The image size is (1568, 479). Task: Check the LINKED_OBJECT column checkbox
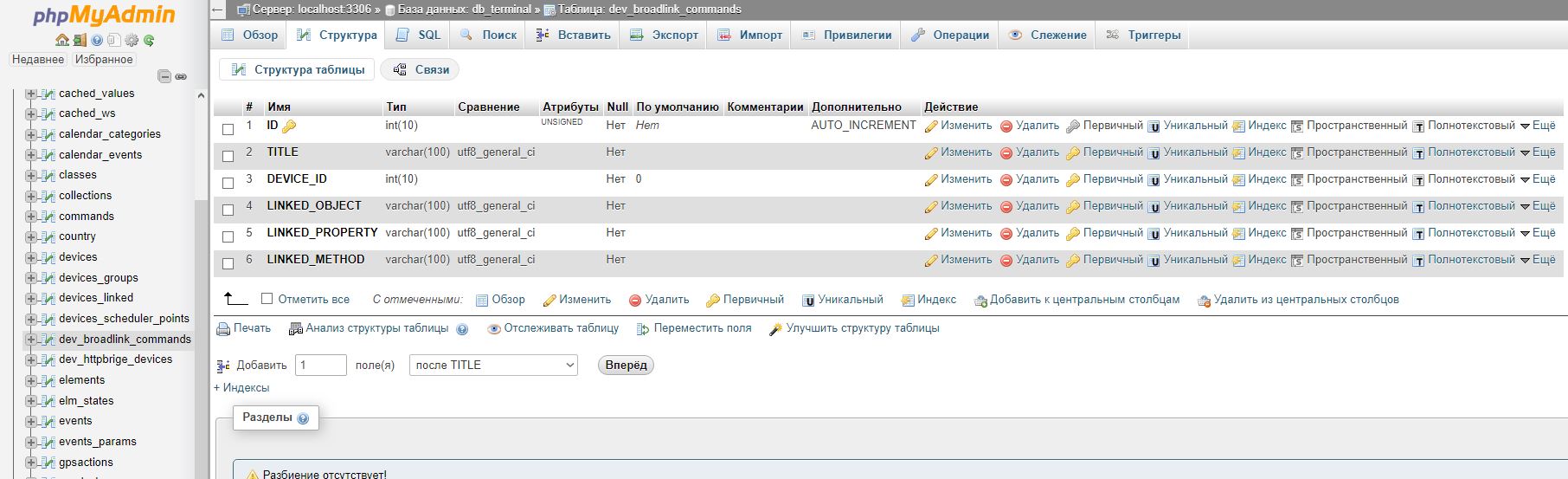tap(228, 210)
